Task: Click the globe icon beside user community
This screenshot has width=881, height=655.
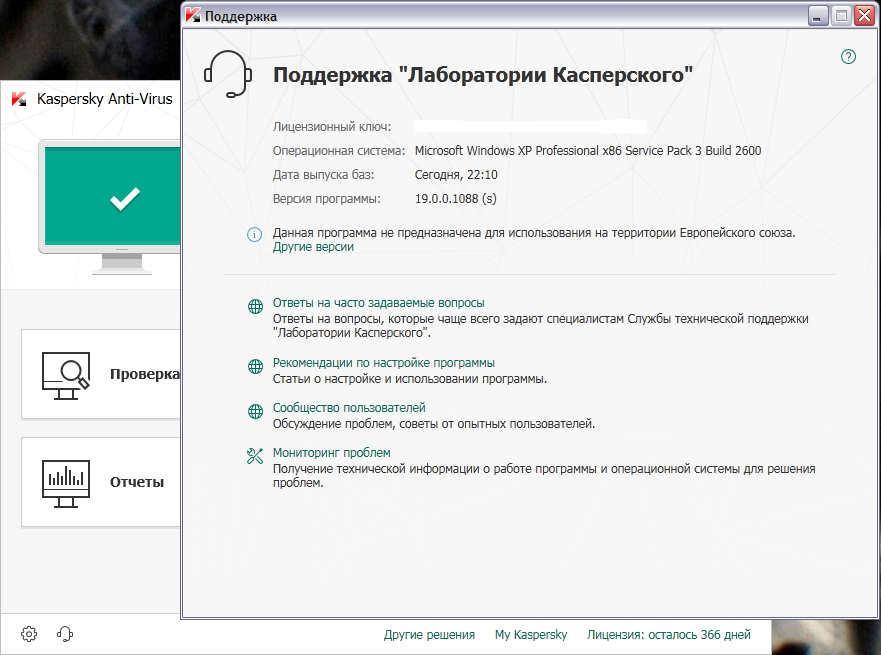Action: [255, 411]
